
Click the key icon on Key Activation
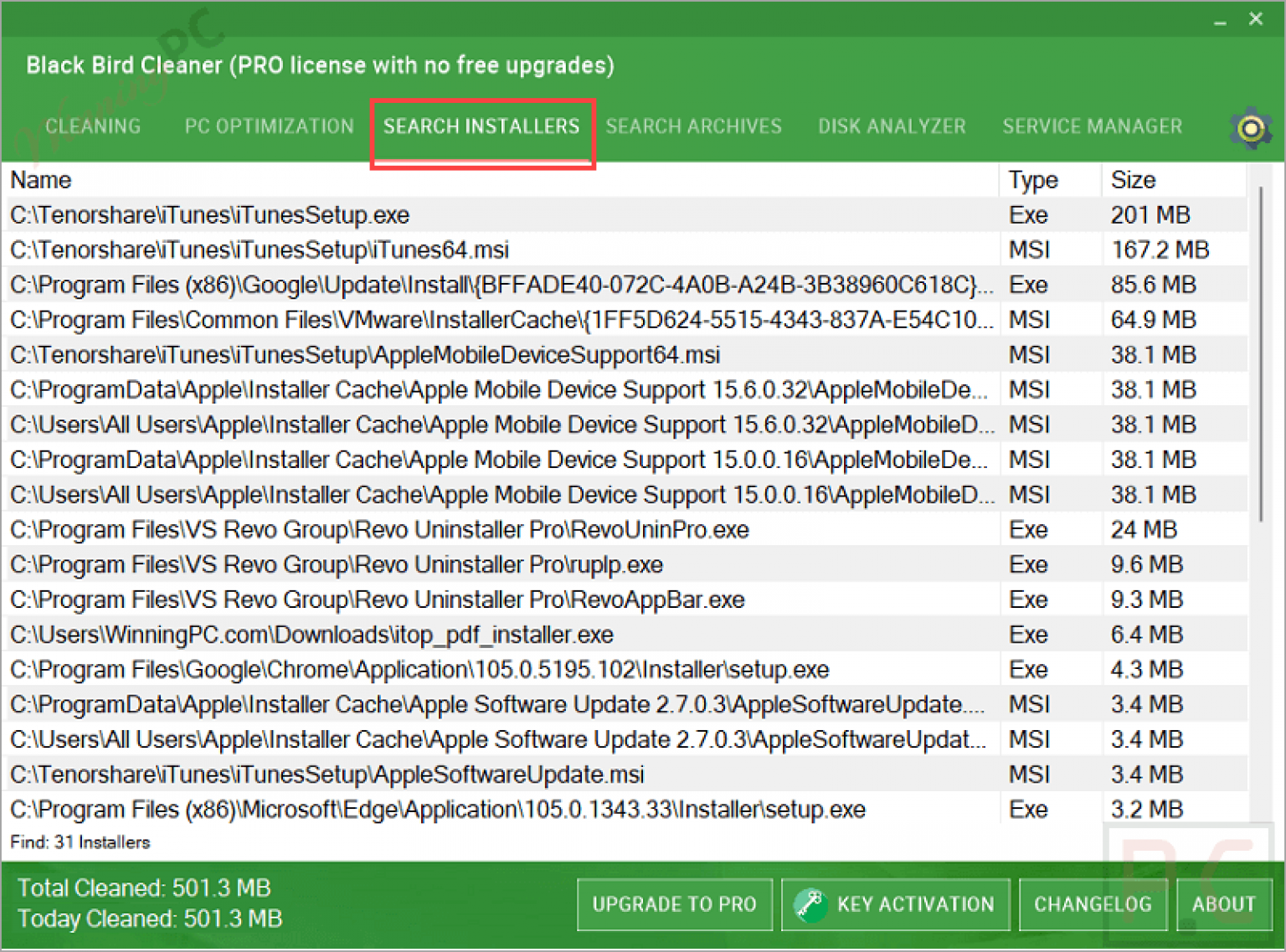810,904
